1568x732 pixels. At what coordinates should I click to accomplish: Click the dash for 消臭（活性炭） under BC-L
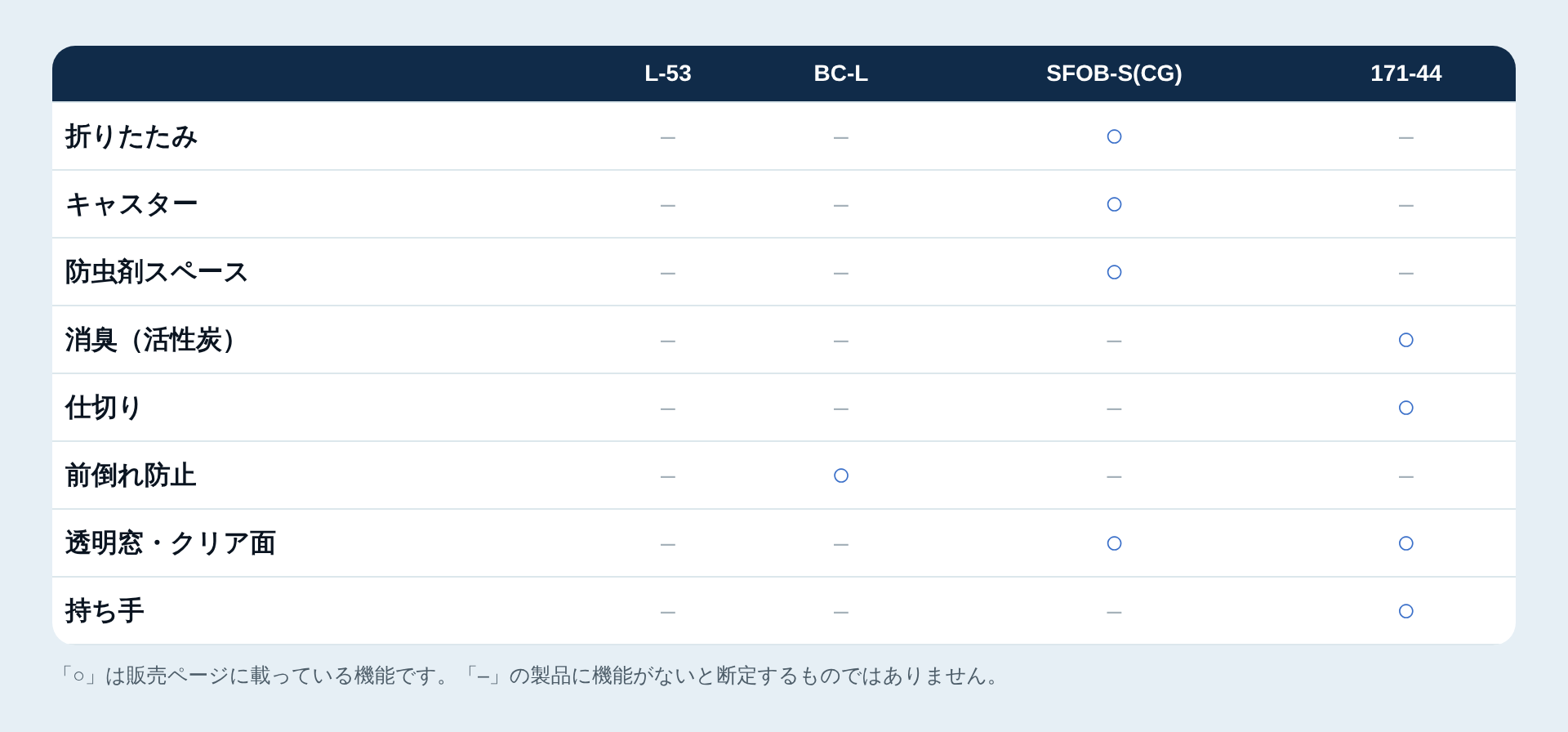point(841,341)
